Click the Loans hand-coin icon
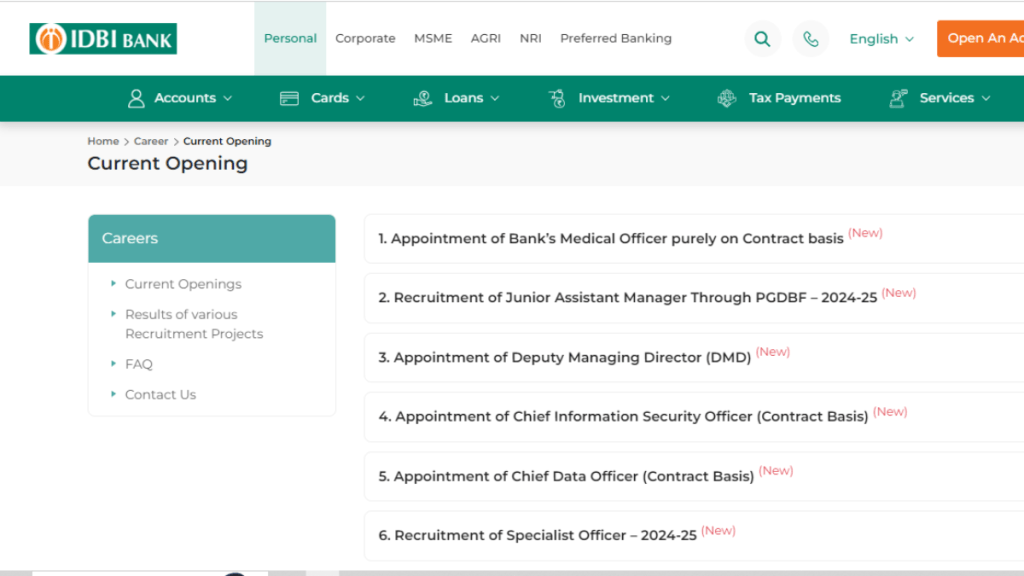 point(423,98)
